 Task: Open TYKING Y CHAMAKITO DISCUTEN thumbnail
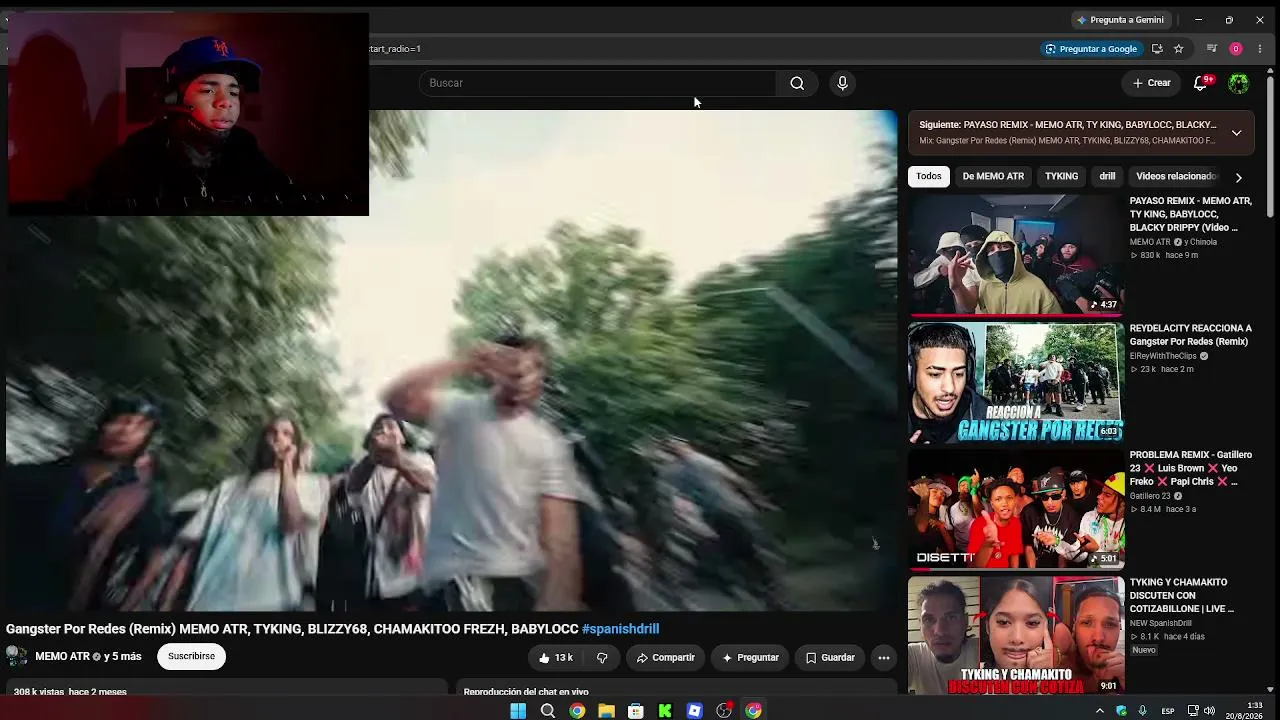1016,635
